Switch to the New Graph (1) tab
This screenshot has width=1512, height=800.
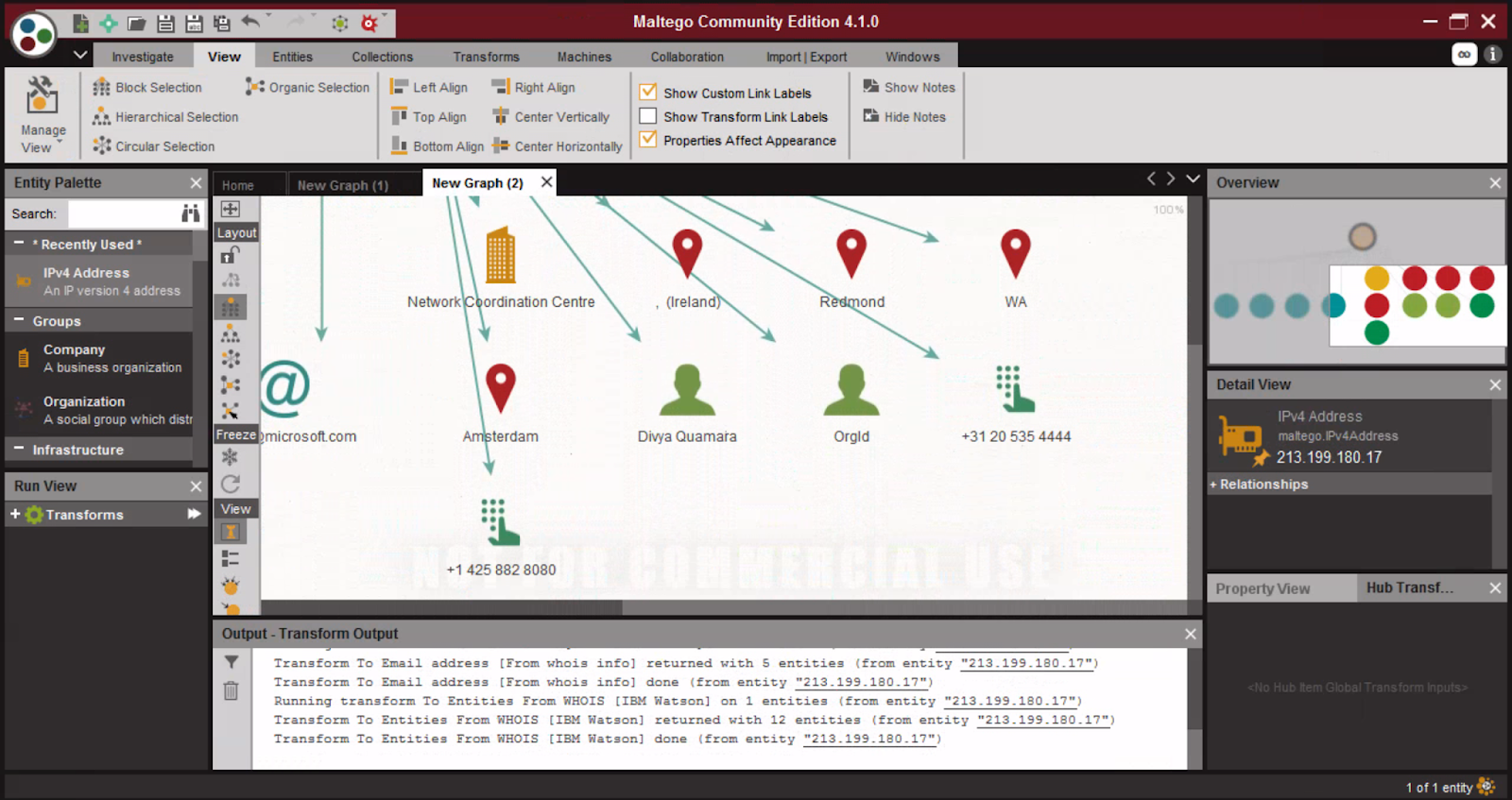pos(343,185)
